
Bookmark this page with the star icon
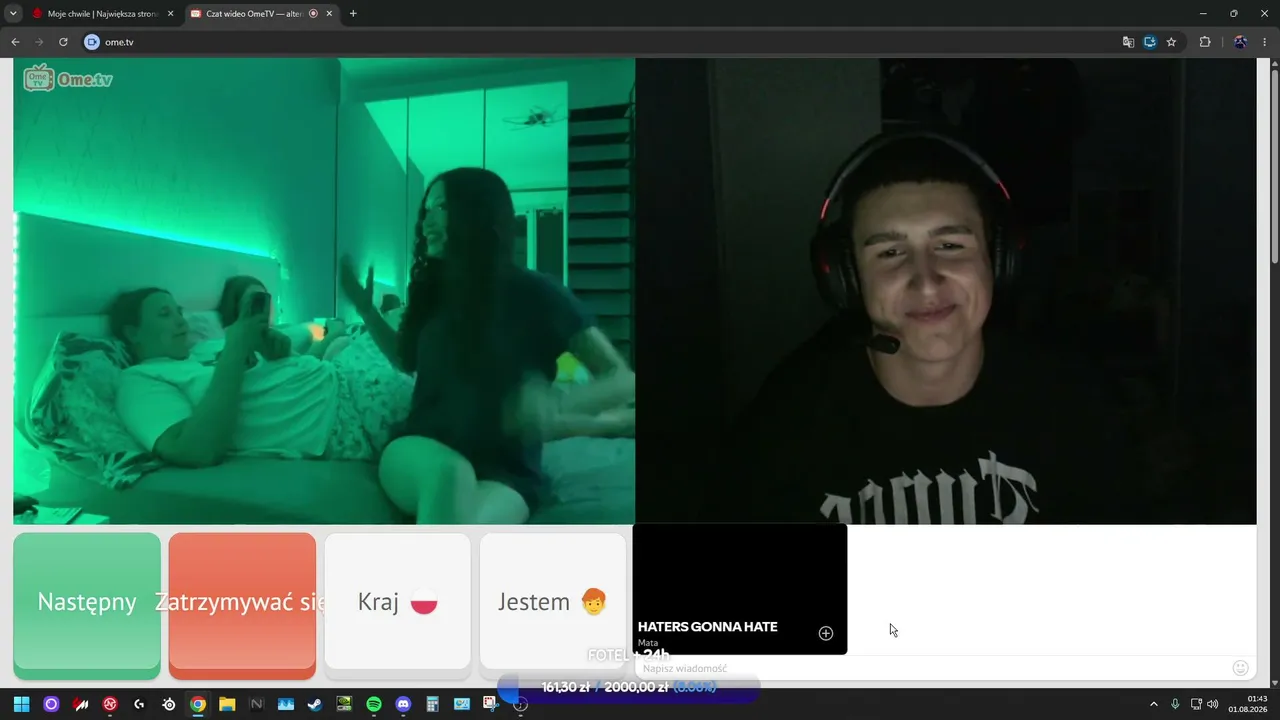click(x=1171, y=42)
